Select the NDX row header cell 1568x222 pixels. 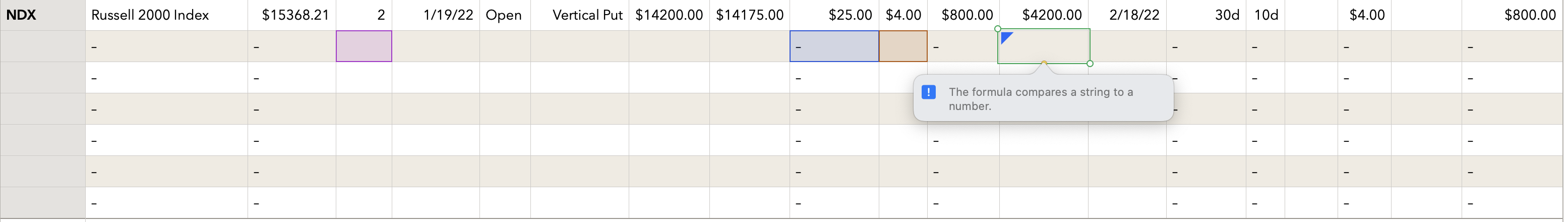[43, 15]
